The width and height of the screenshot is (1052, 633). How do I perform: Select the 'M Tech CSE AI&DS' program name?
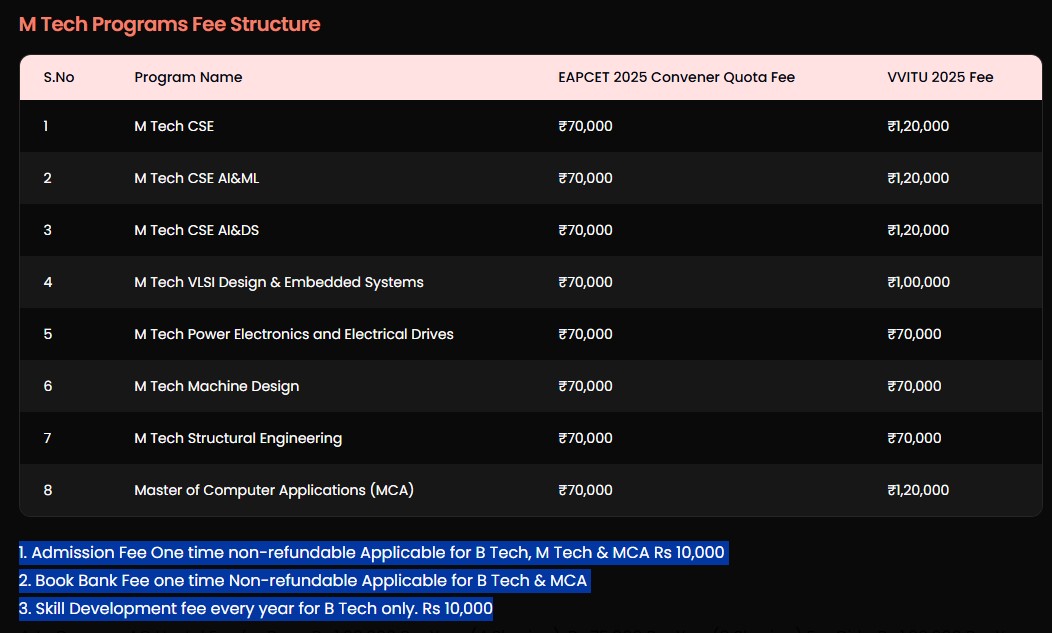coord(197,230)
